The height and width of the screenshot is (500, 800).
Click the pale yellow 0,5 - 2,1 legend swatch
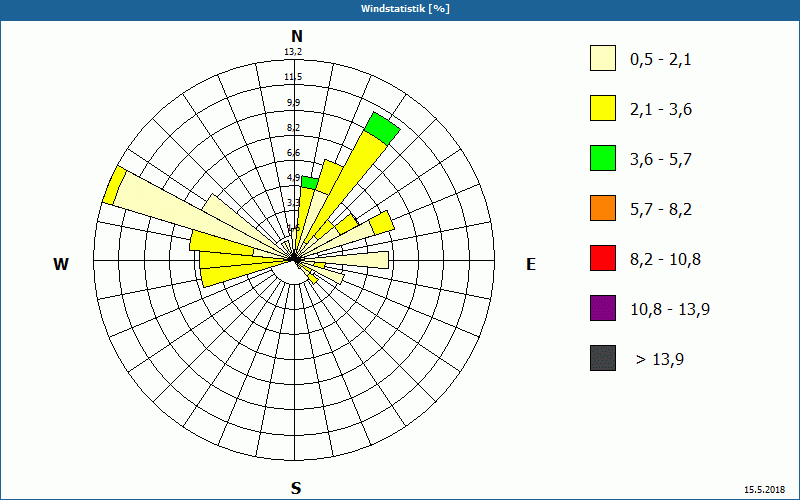pyautogui.click(x=603, y=58)
